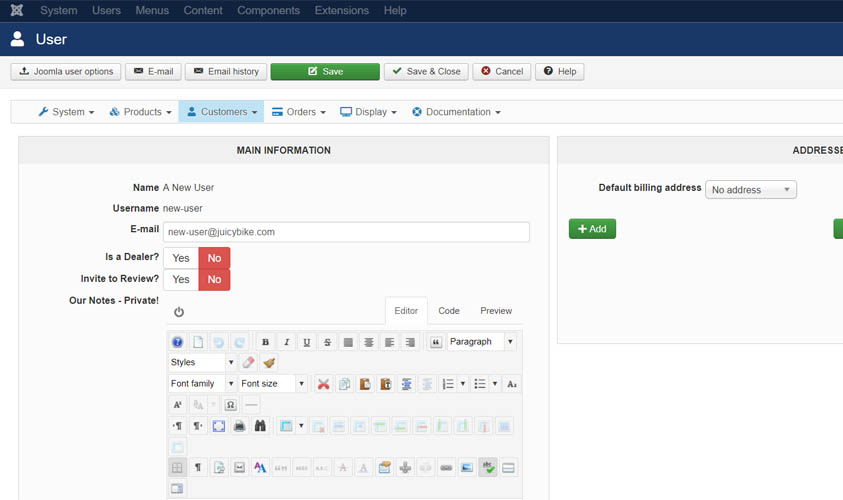Viewport: 843px width, 500px height.
Task: Click the Insert image icon
Action: (467, 468)
